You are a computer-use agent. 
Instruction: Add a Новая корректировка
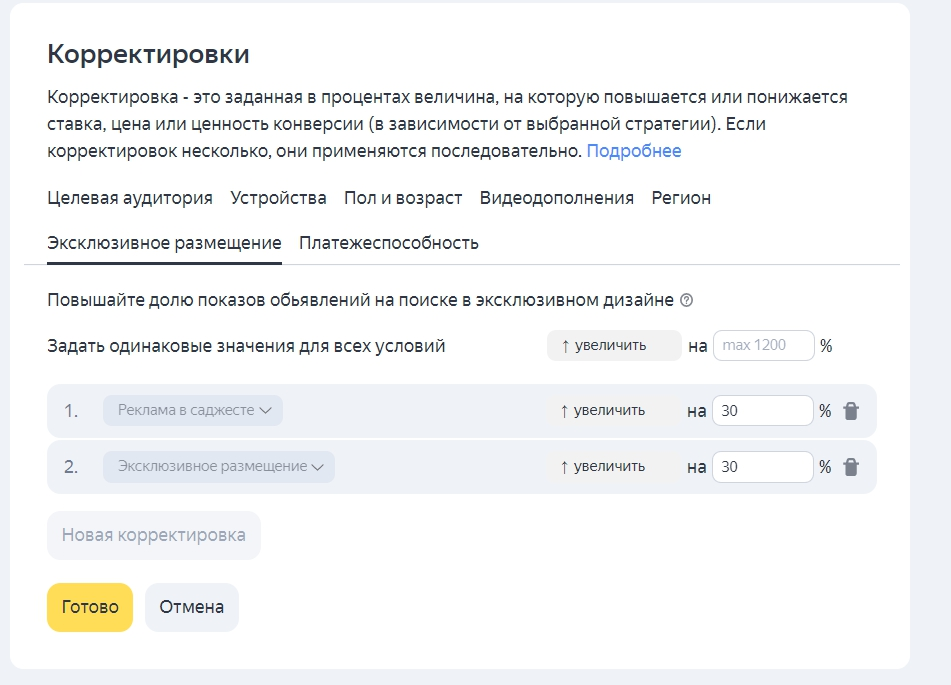click(154, 535)
